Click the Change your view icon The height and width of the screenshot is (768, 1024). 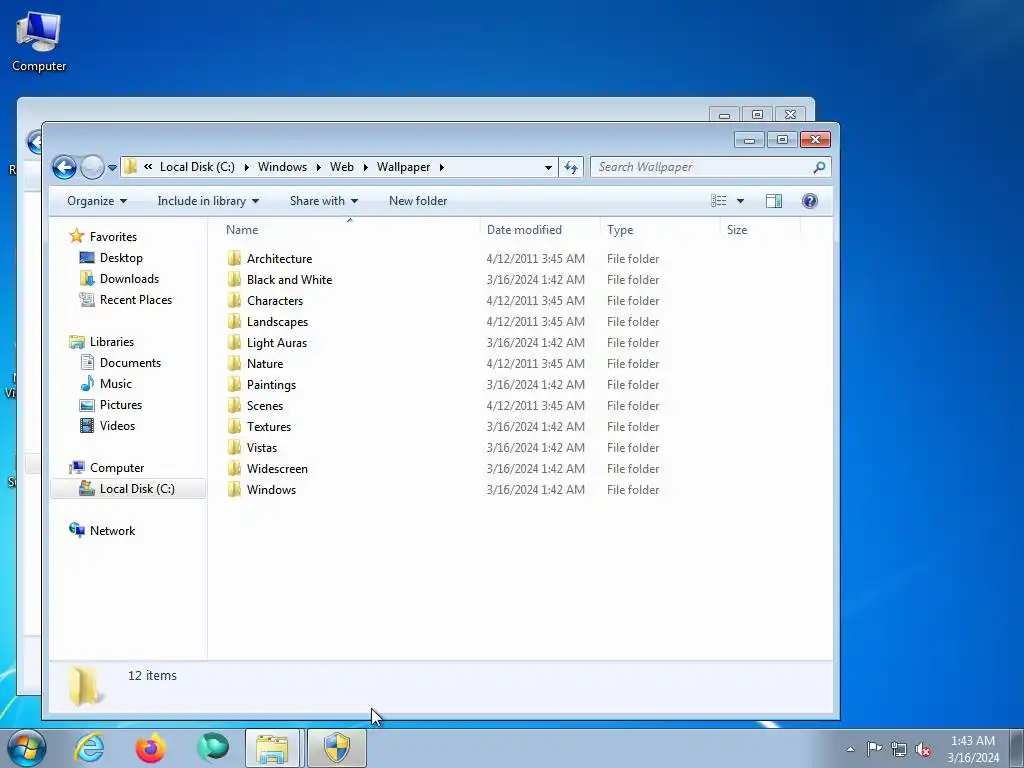point(718,201)
